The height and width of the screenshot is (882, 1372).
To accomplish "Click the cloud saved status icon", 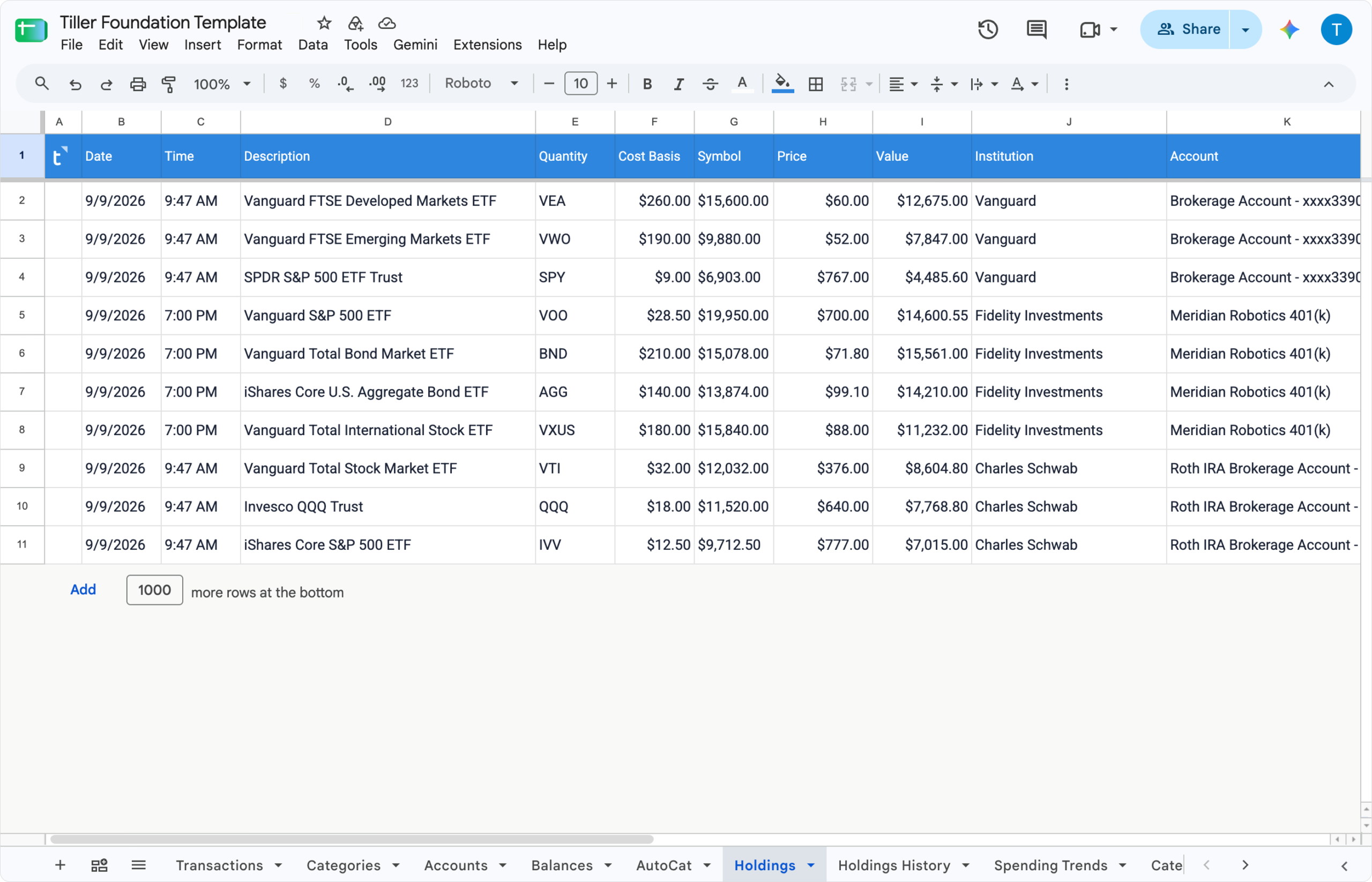I will point(387,23).
